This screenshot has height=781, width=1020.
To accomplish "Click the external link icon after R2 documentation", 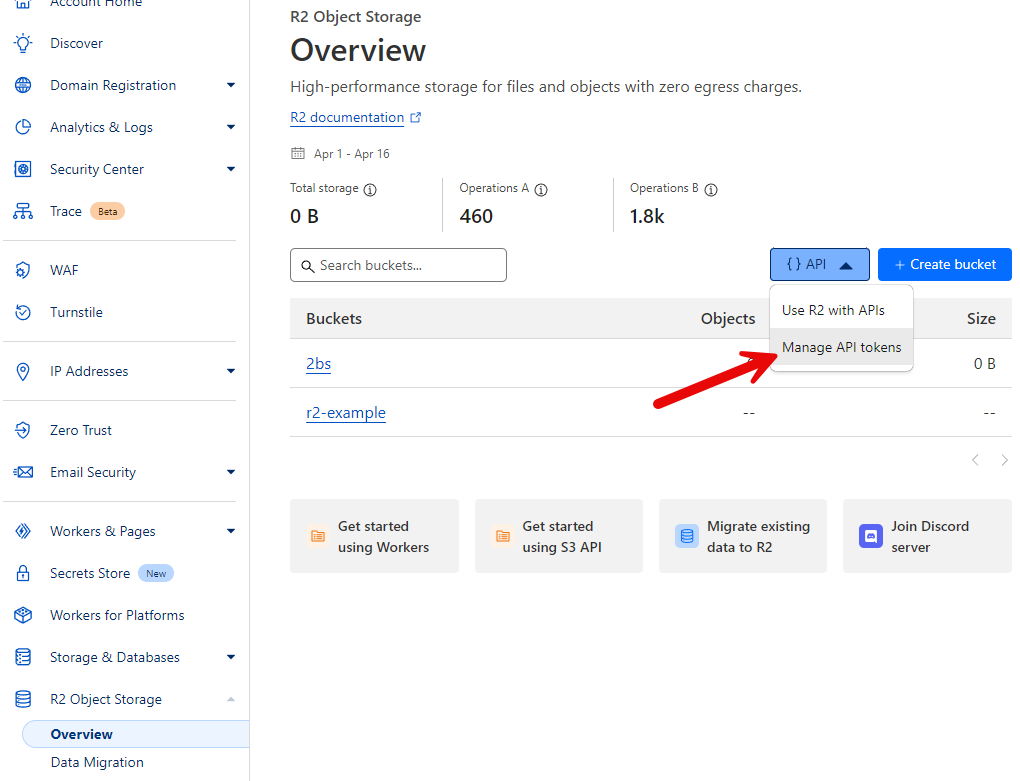I will (x=416, y=118).
